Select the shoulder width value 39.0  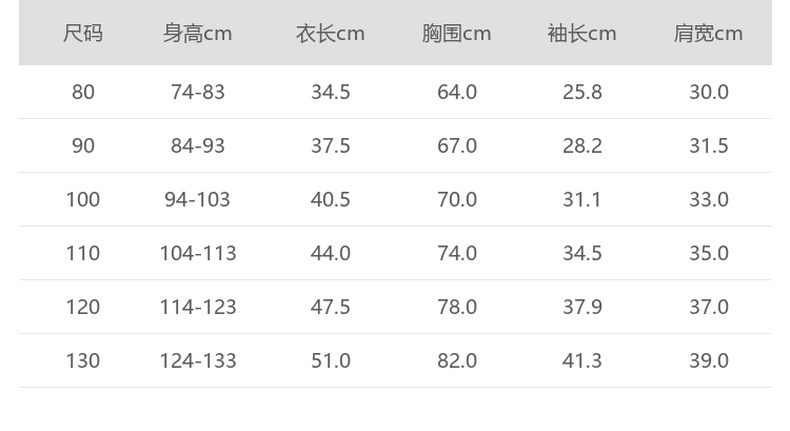coord(708,361)
